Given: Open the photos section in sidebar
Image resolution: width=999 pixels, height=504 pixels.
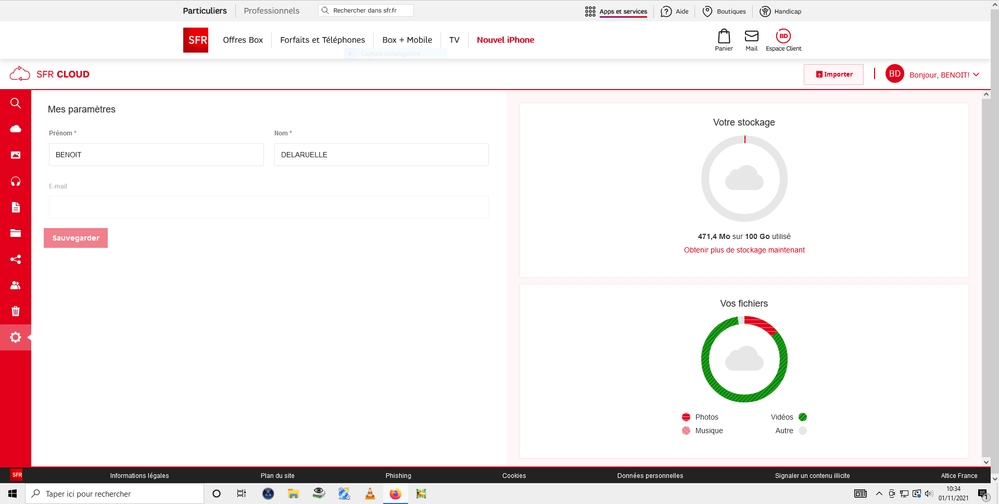Looking at the screenshot, I should pos(15,155).
